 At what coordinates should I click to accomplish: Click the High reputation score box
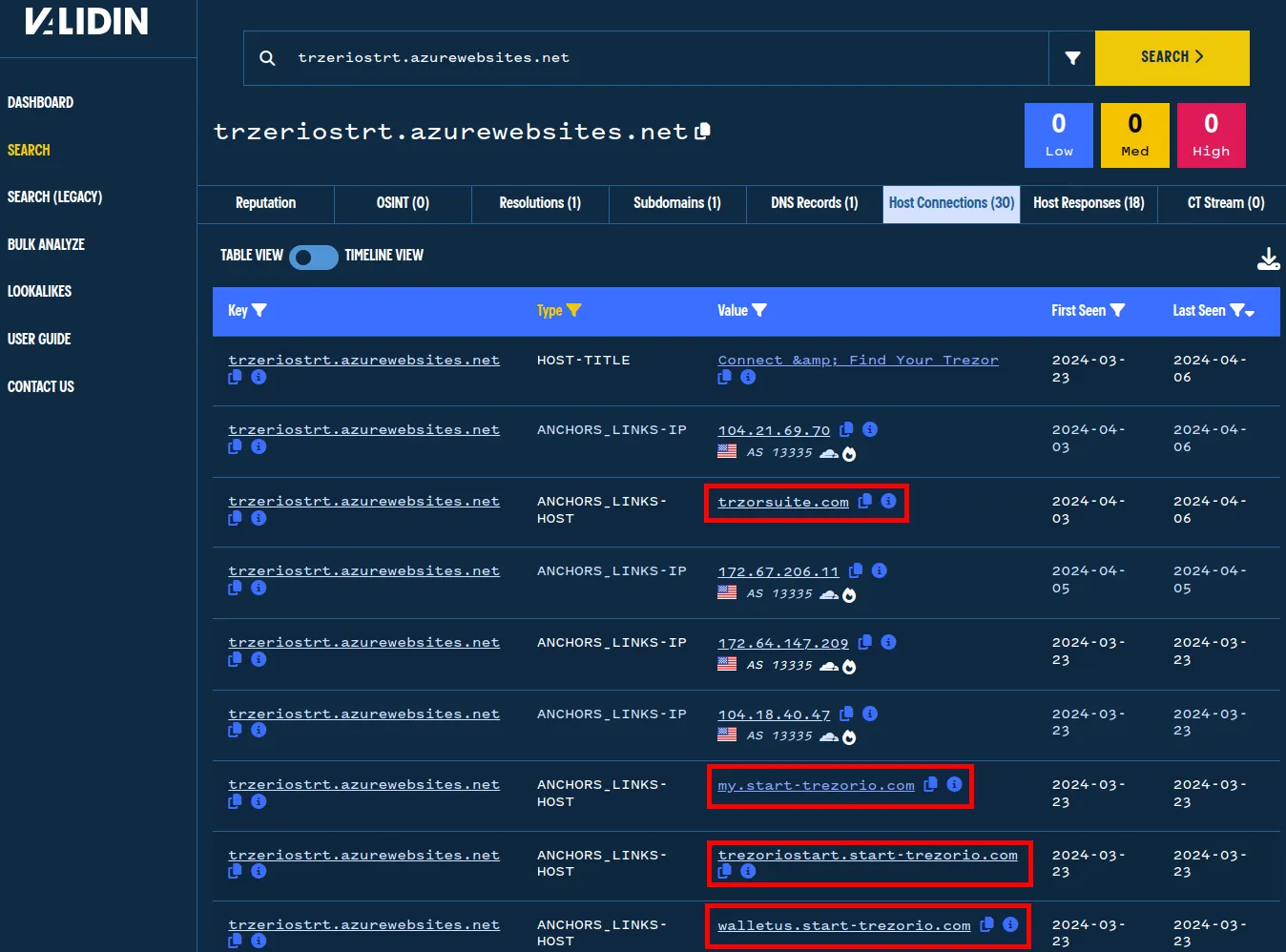pyautogui.click(x=1212, y=135)
